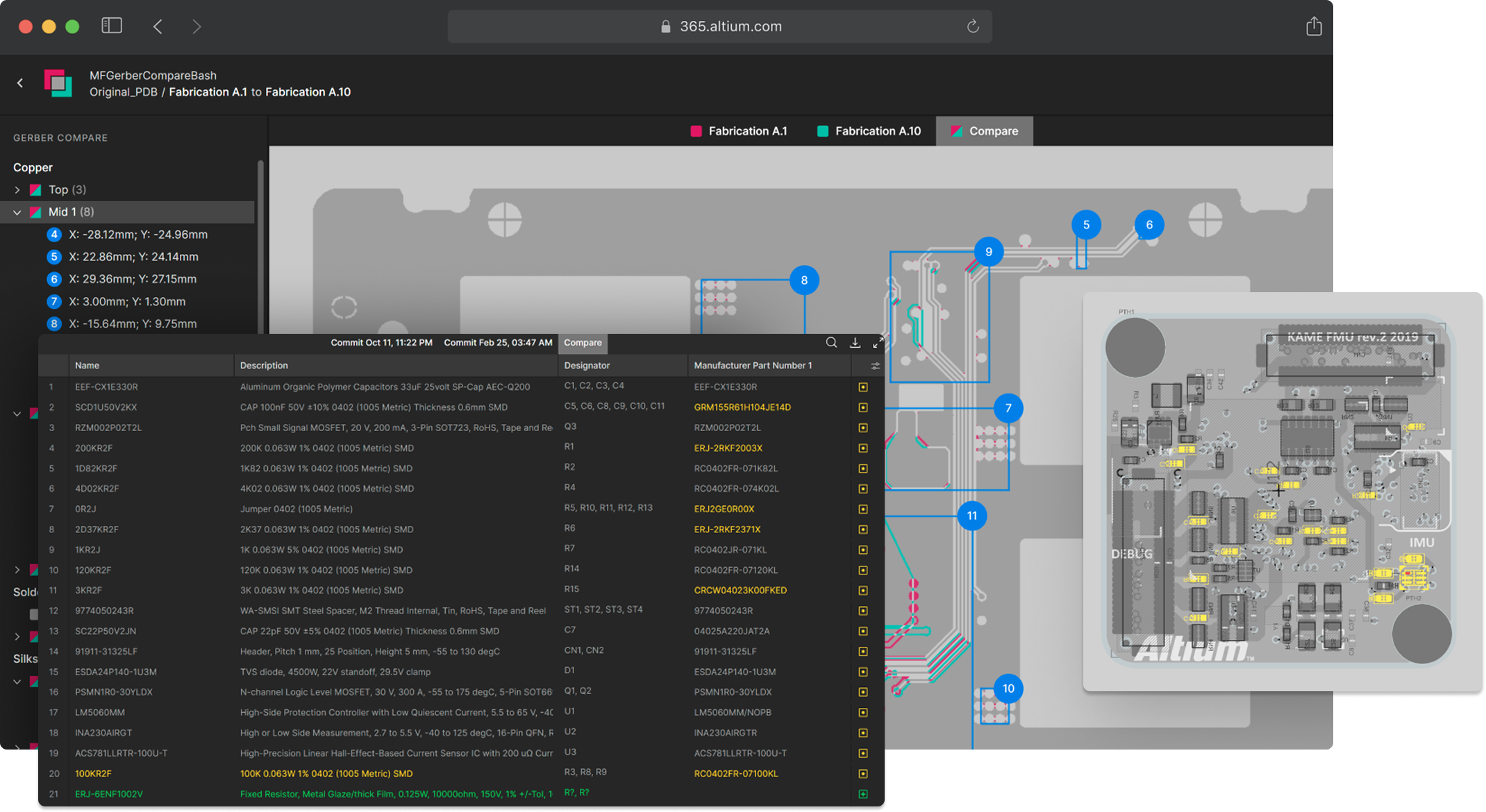Click the browser sidebar toggle icon

(112, 26)
